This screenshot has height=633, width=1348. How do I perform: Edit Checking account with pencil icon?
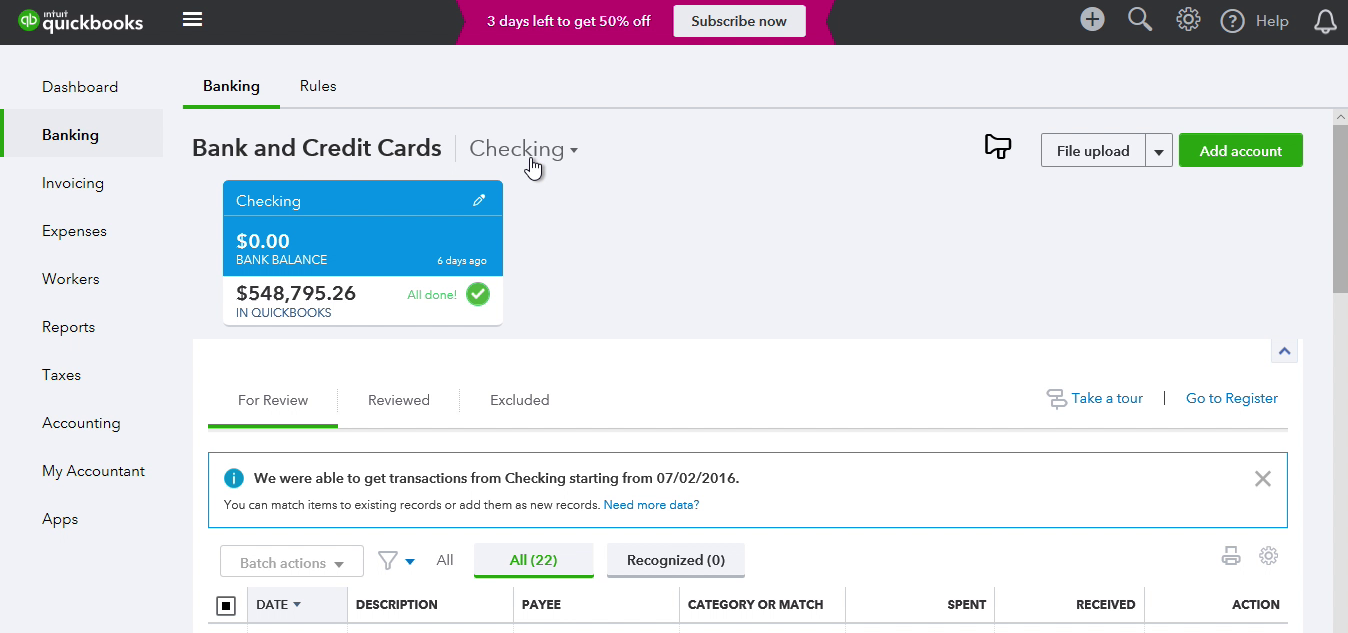pos(479,200)
